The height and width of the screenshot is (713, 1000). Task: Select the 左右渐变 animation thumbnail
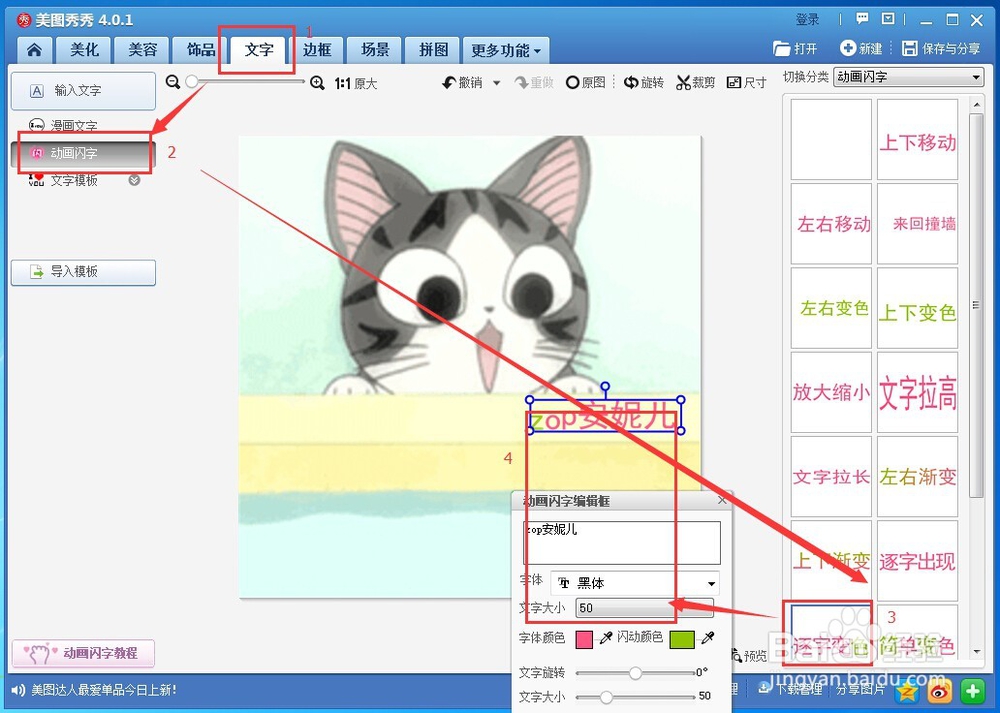pos(917,476)
